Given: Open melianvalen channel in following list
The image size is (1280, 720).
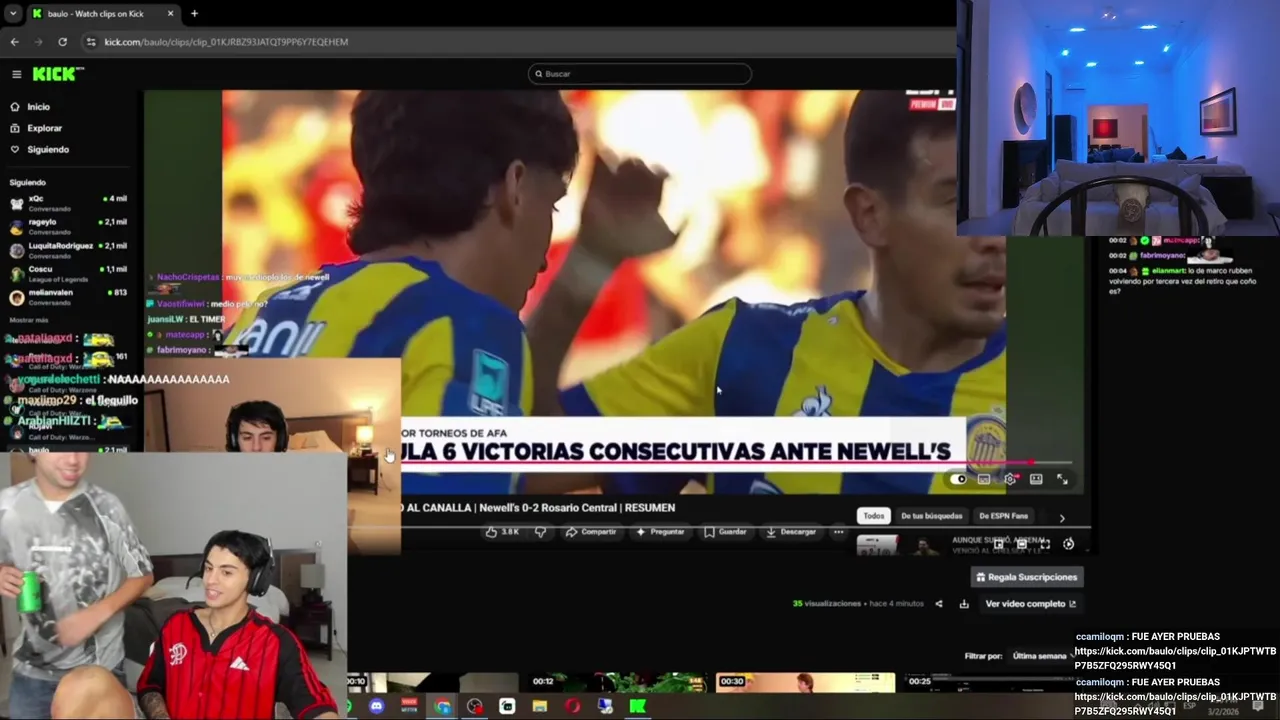Looking at the screenshot, I should pos(68,297).
